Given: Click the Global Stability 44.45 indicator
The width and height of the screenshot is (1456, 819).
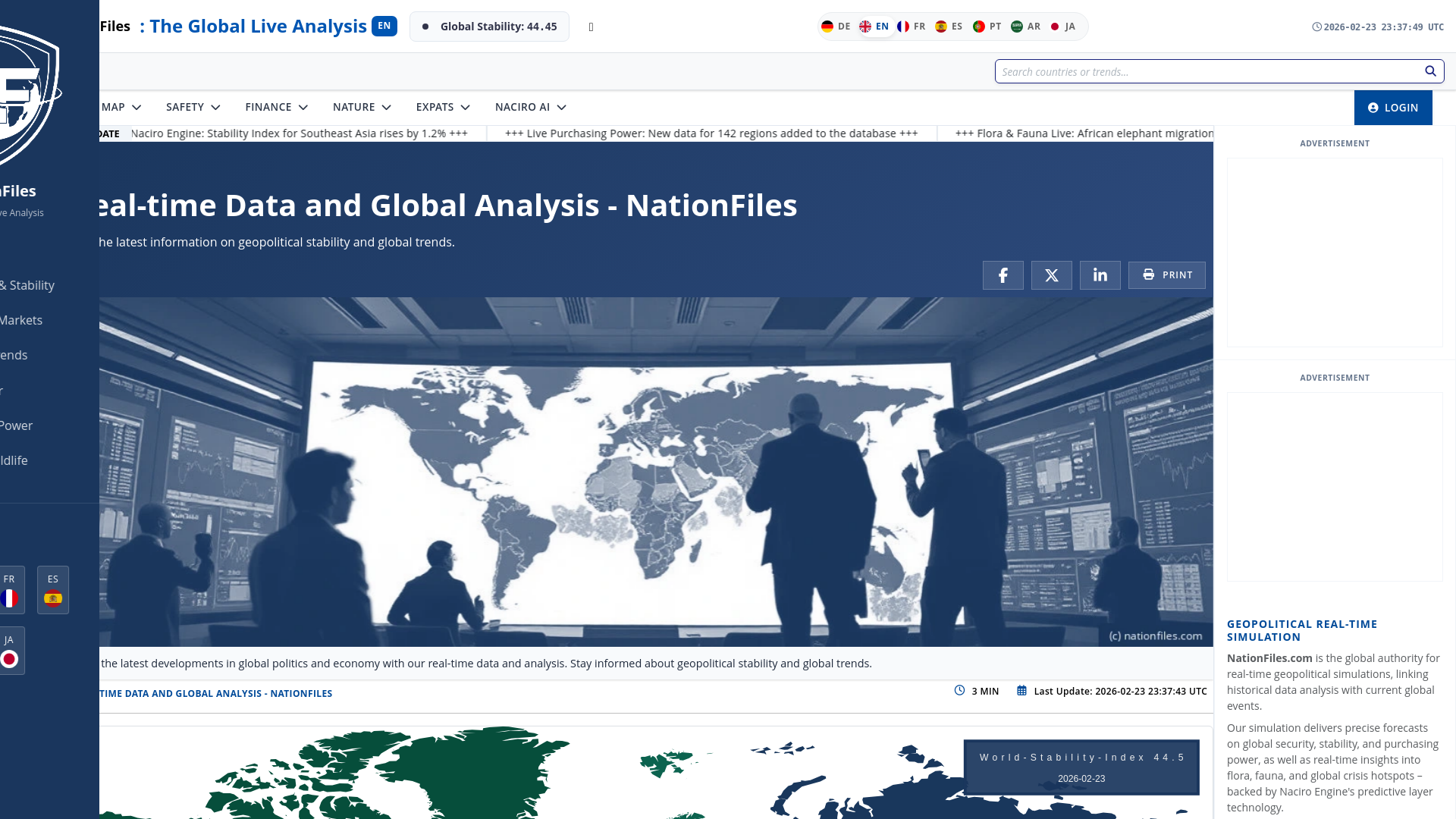Looking at the screenshot, I should pos(489,27).
